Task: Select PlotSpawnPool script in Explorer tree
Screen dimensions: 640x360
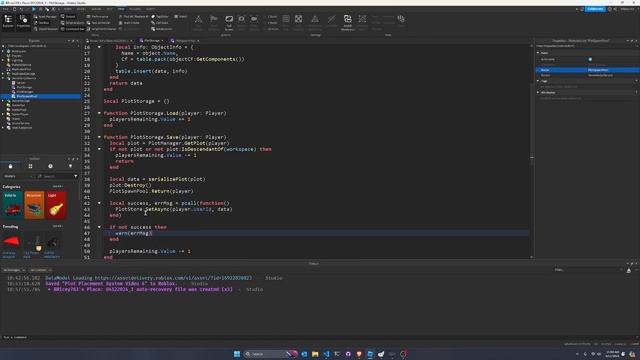Action: click(x=27, y=96)
